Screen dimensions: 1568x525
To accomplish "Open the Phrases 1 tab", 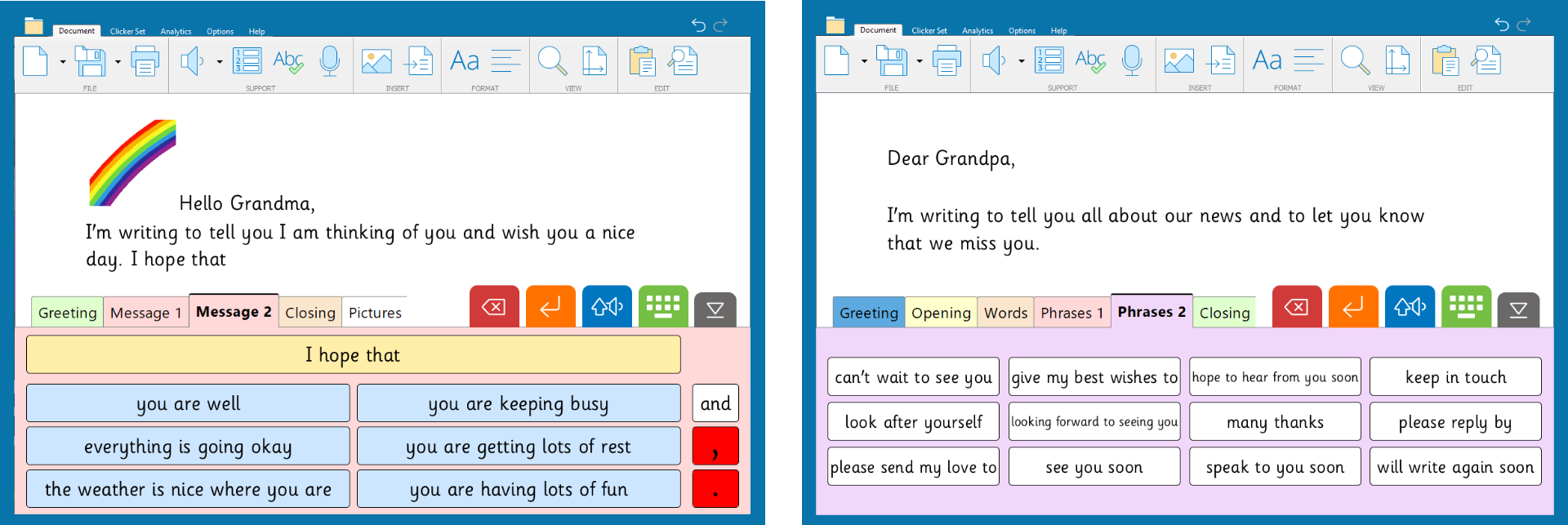I will pyautogui.click(x=1071, y=313).
